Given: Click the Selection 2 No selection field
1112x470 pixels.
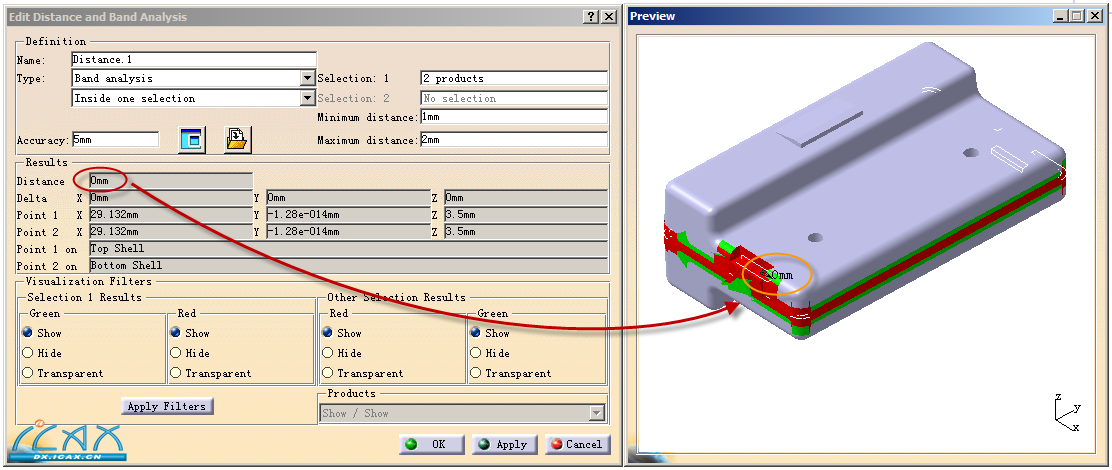Looking at the screenshot, I should tap(514, 98).
